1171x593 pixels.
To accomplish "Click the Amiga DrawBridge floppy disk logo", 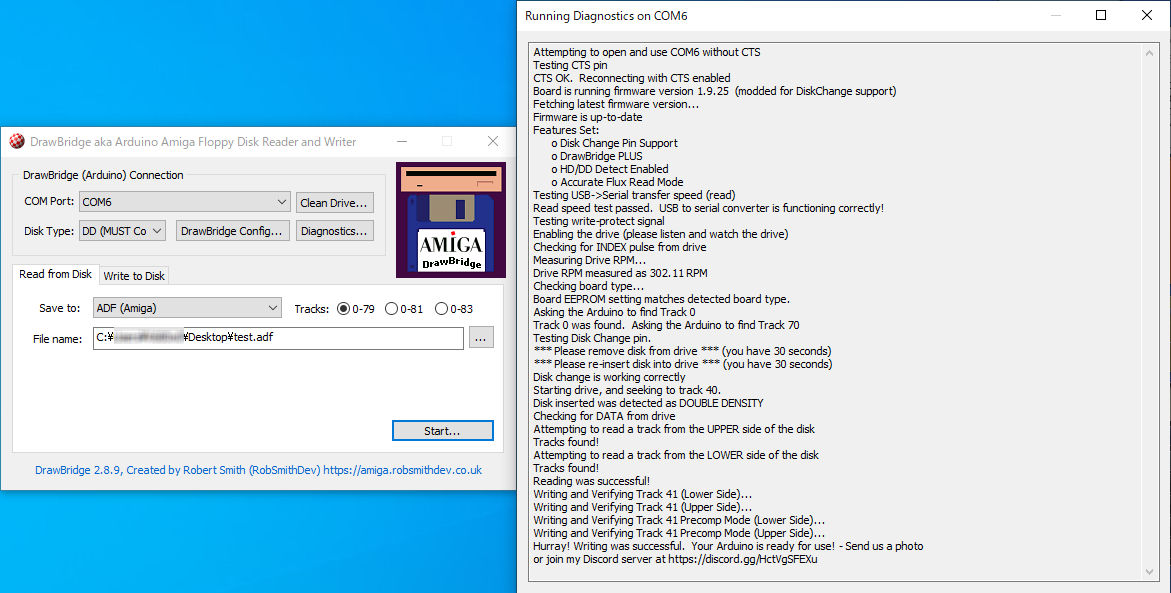I will click(x=450, y=220).
